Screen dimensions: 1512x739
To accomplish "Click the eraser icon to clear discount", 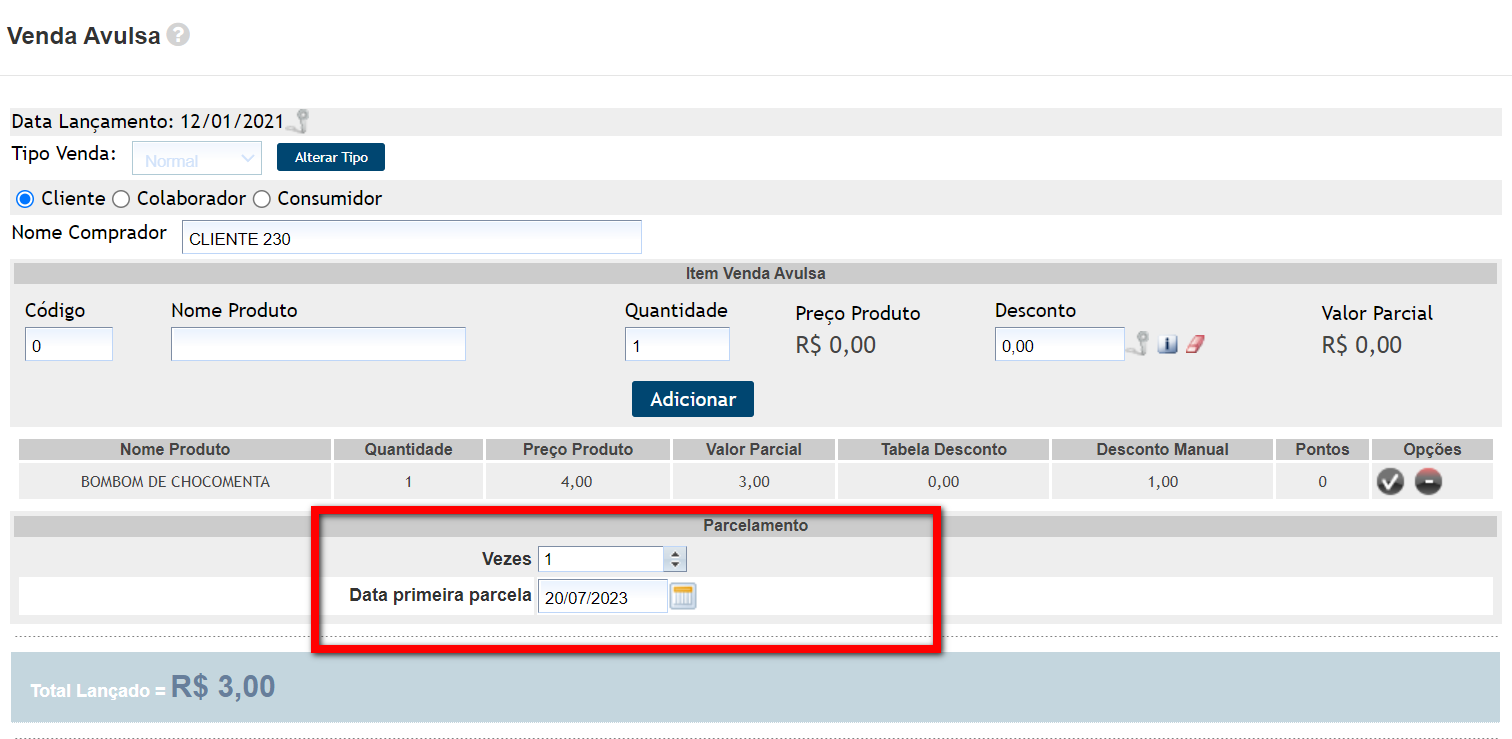I will (x=1195, y=345).
